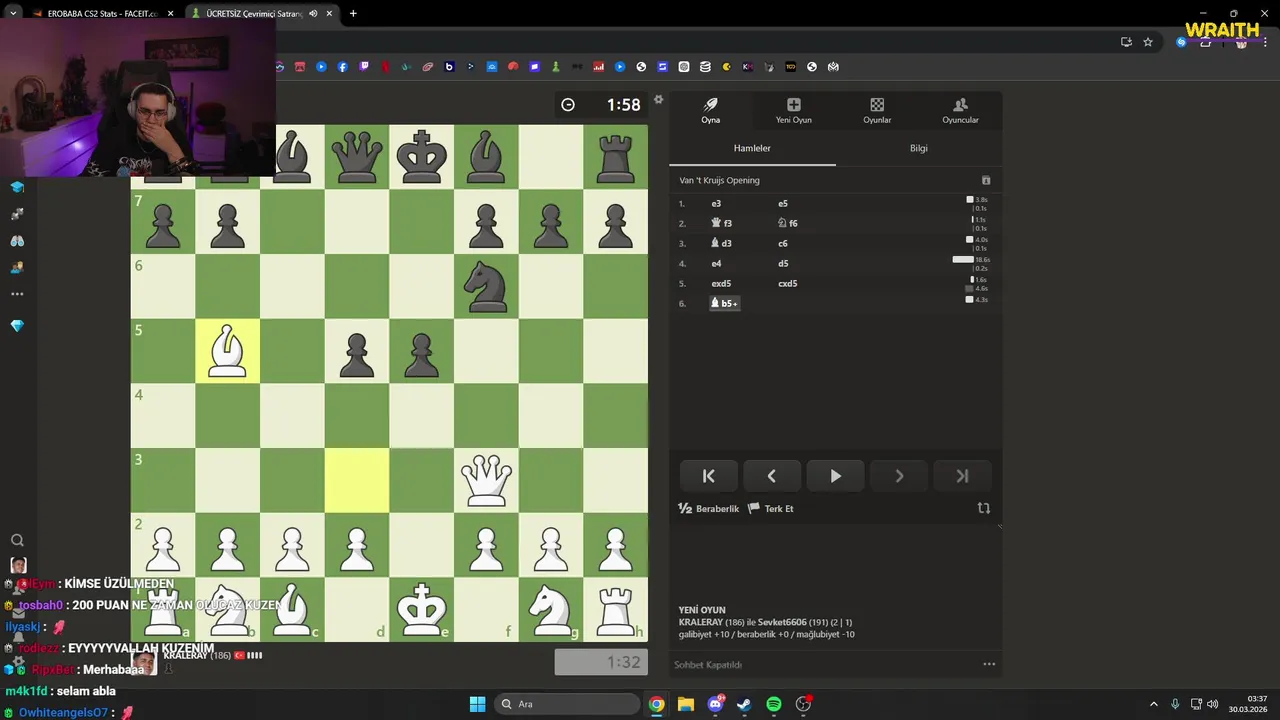The height and width of the screenshot is (720, 1280).
Task: Open the Oyna tab with rocket icon
Action: tap(710, 111)
